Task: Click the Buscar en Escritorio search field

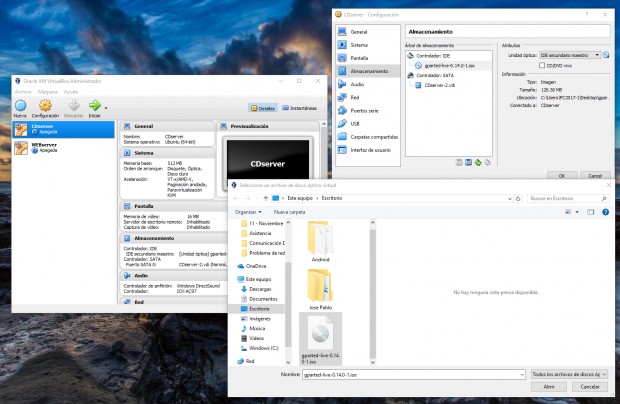Action: pos(568,198)
